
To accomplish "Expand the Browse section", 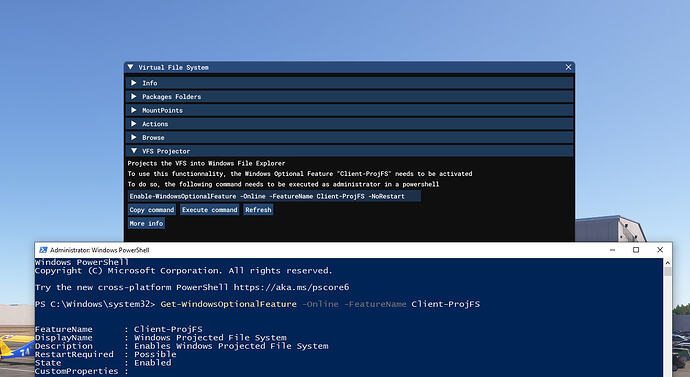I will [x=350, y=137].
